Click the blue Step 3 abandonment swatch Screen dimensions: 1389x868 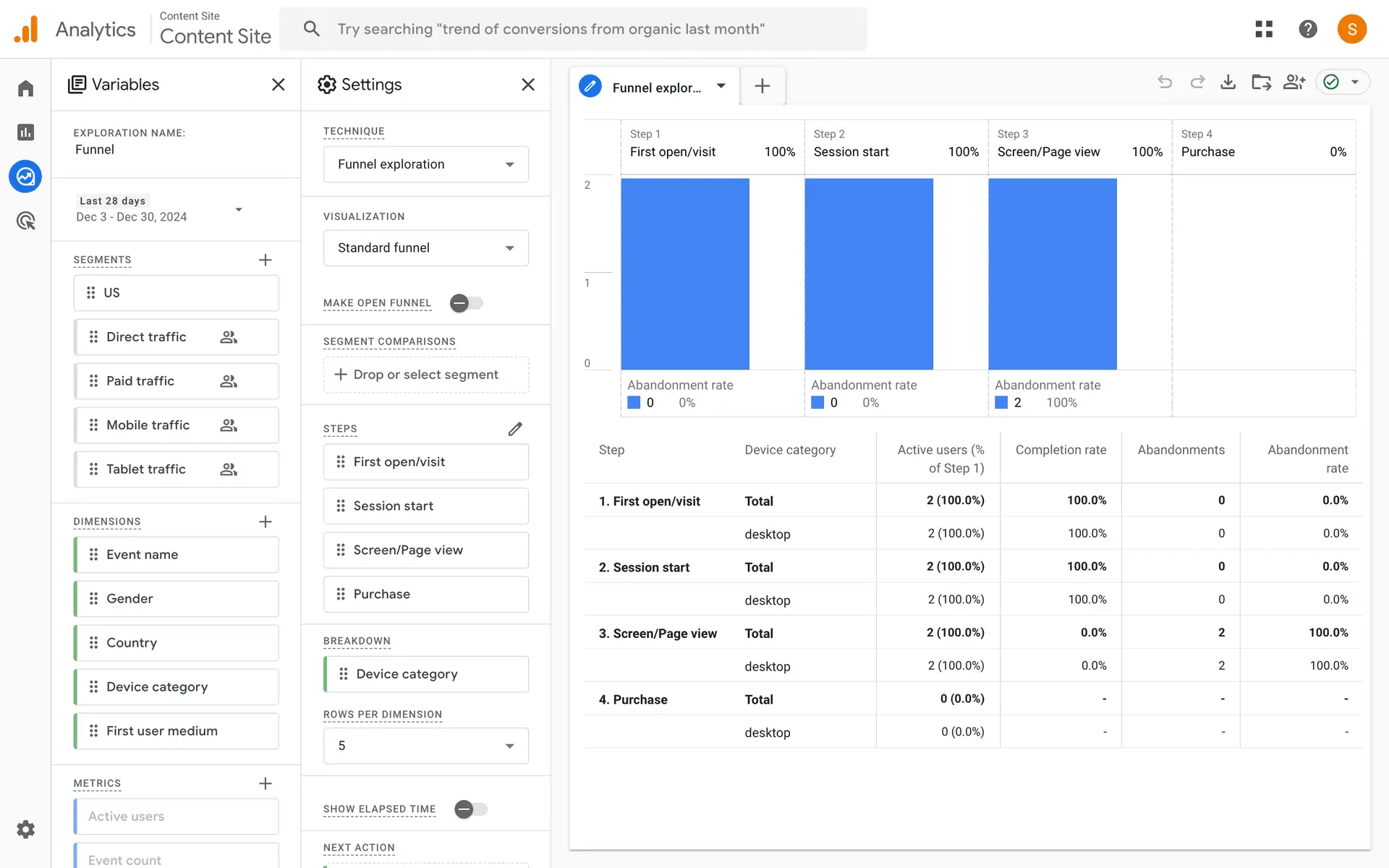click(1001, 403)
